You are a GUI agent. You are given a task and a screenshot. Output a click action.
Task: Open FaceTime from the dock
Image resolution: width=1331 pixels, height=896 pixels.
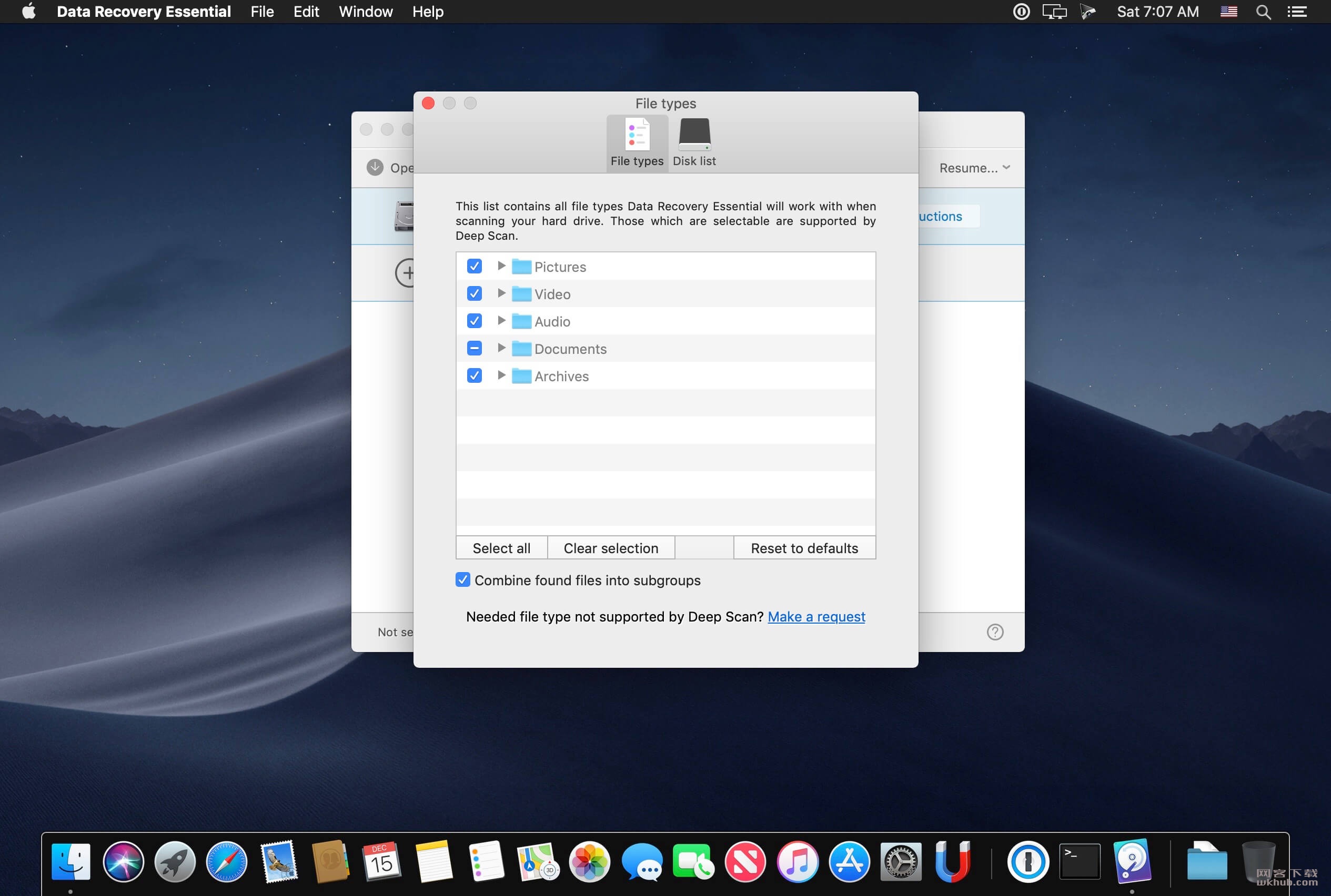693,862
